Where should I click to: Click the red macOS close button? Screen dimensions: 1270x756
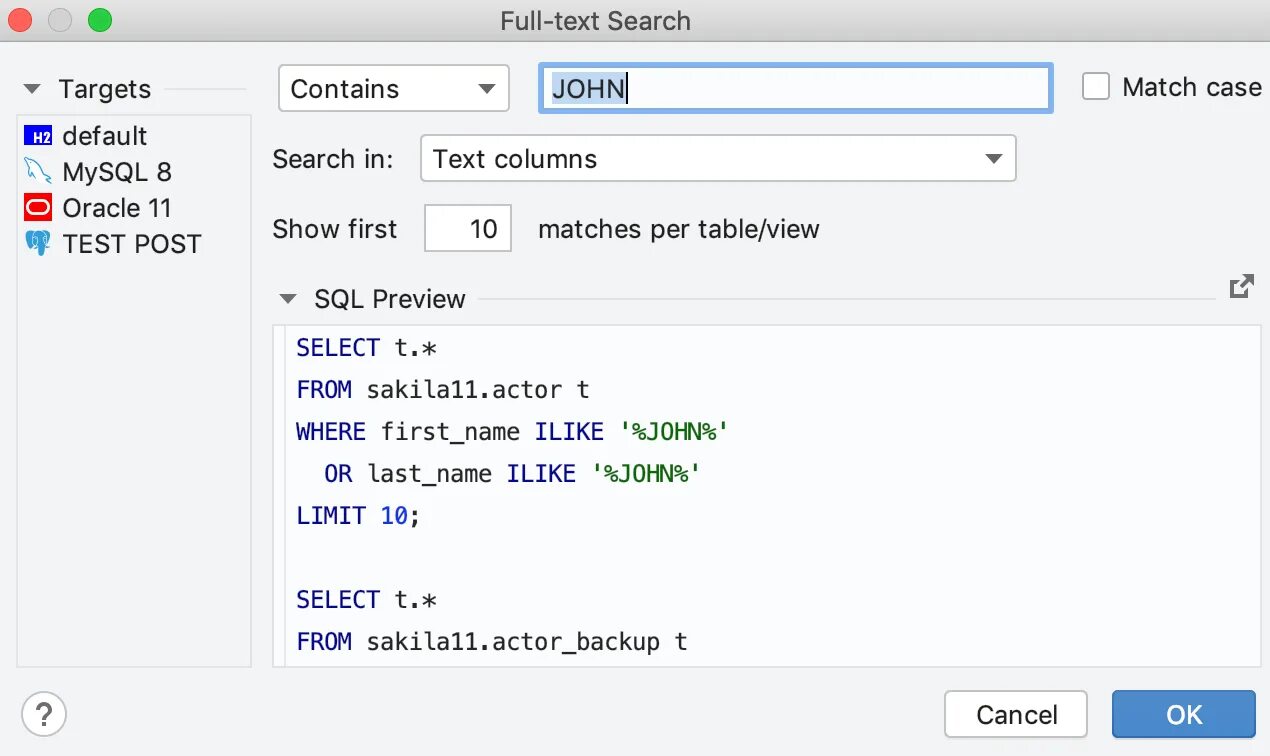click(20, 20)
